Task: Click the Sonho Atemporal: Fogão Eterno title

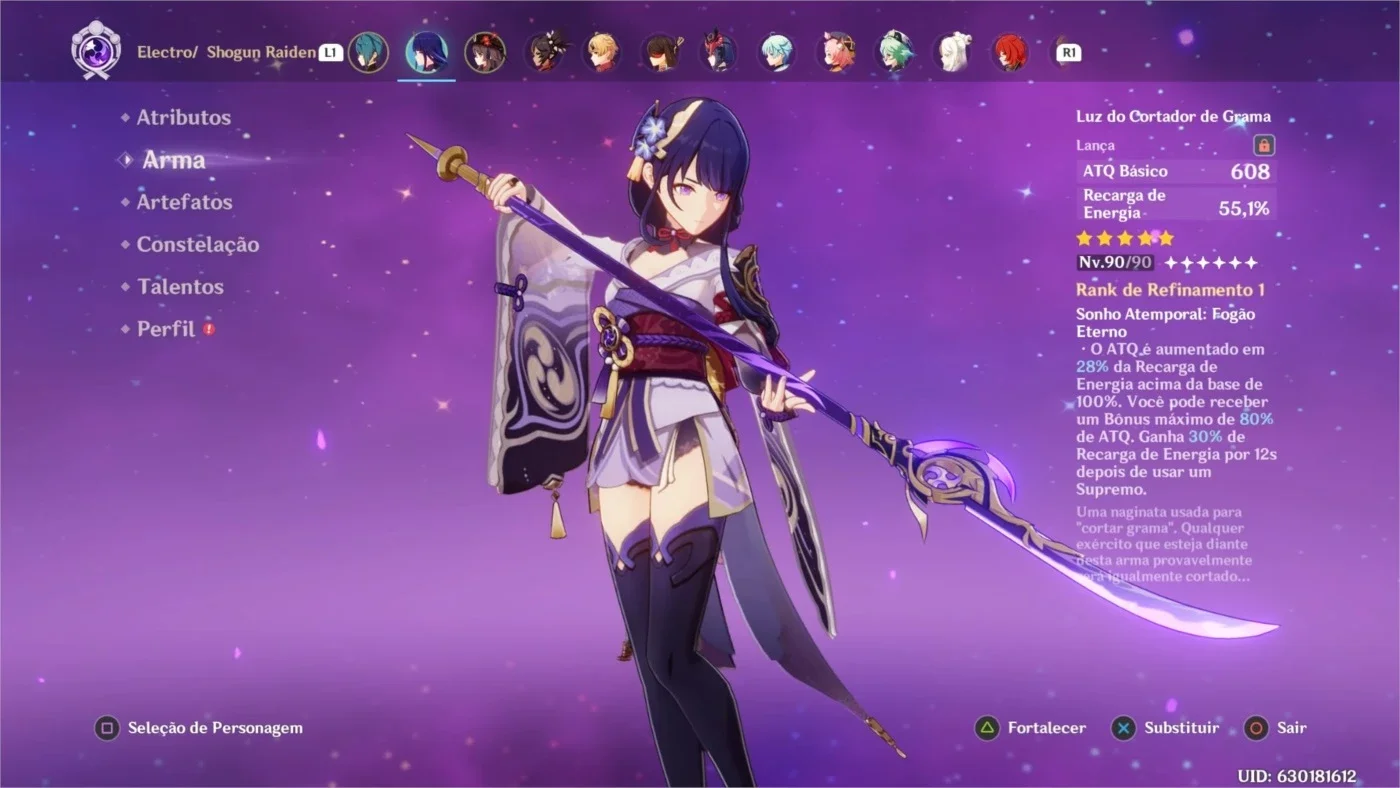Action: point(1165,322)
